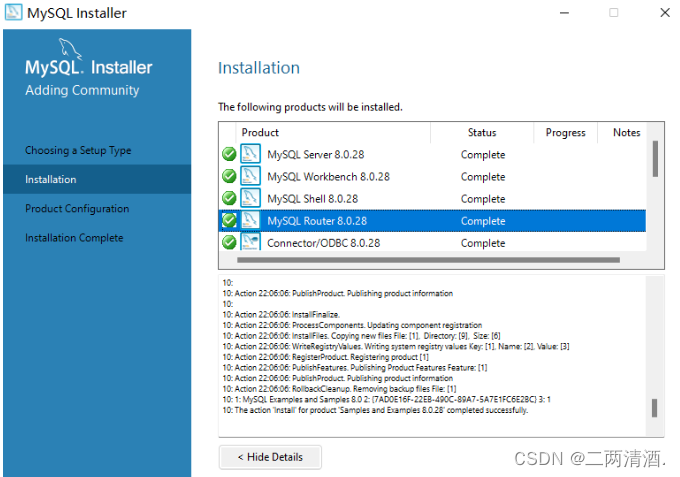680x477 pixels.
Task: Click the log line 'InstallFinalize.'
Action: (281, 314)
